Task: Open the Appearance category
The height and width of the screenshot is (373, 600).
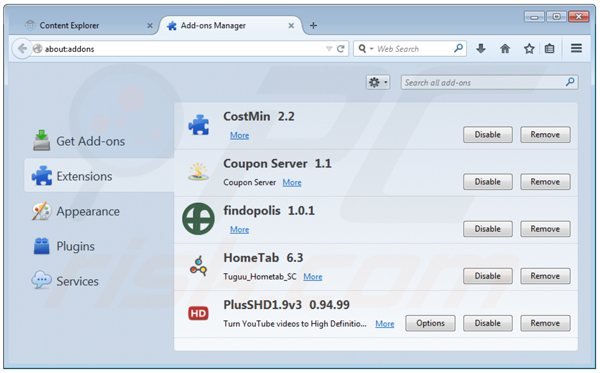Action: click(99, 211)
